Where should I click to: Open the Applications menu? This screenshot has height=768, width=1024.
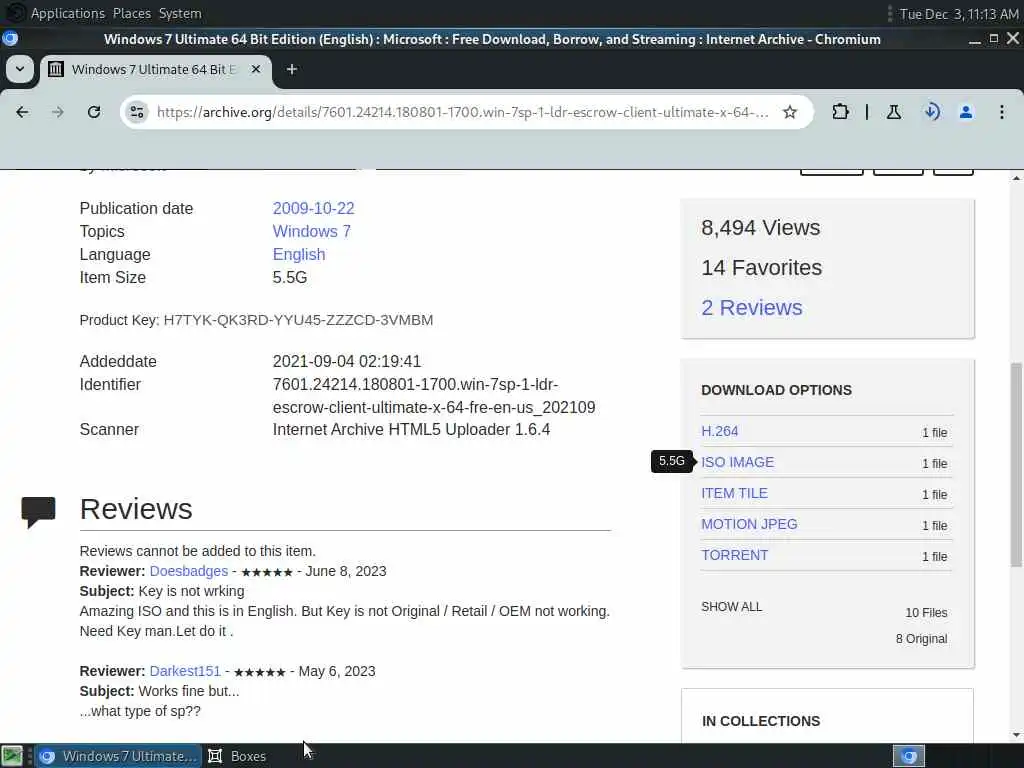68,13
